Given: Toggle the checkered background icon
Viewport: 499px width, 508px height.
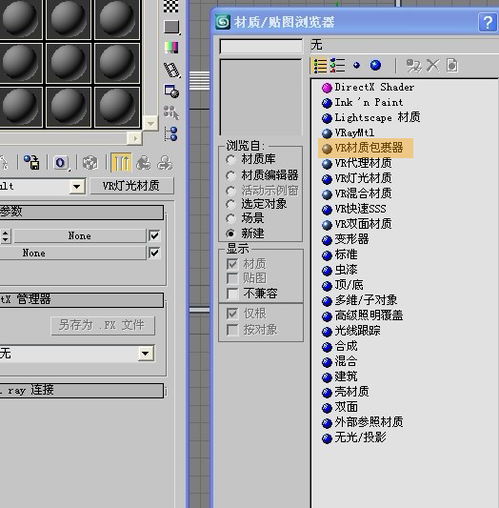Looking at the screenshot, I should click(x=171, y=6).
